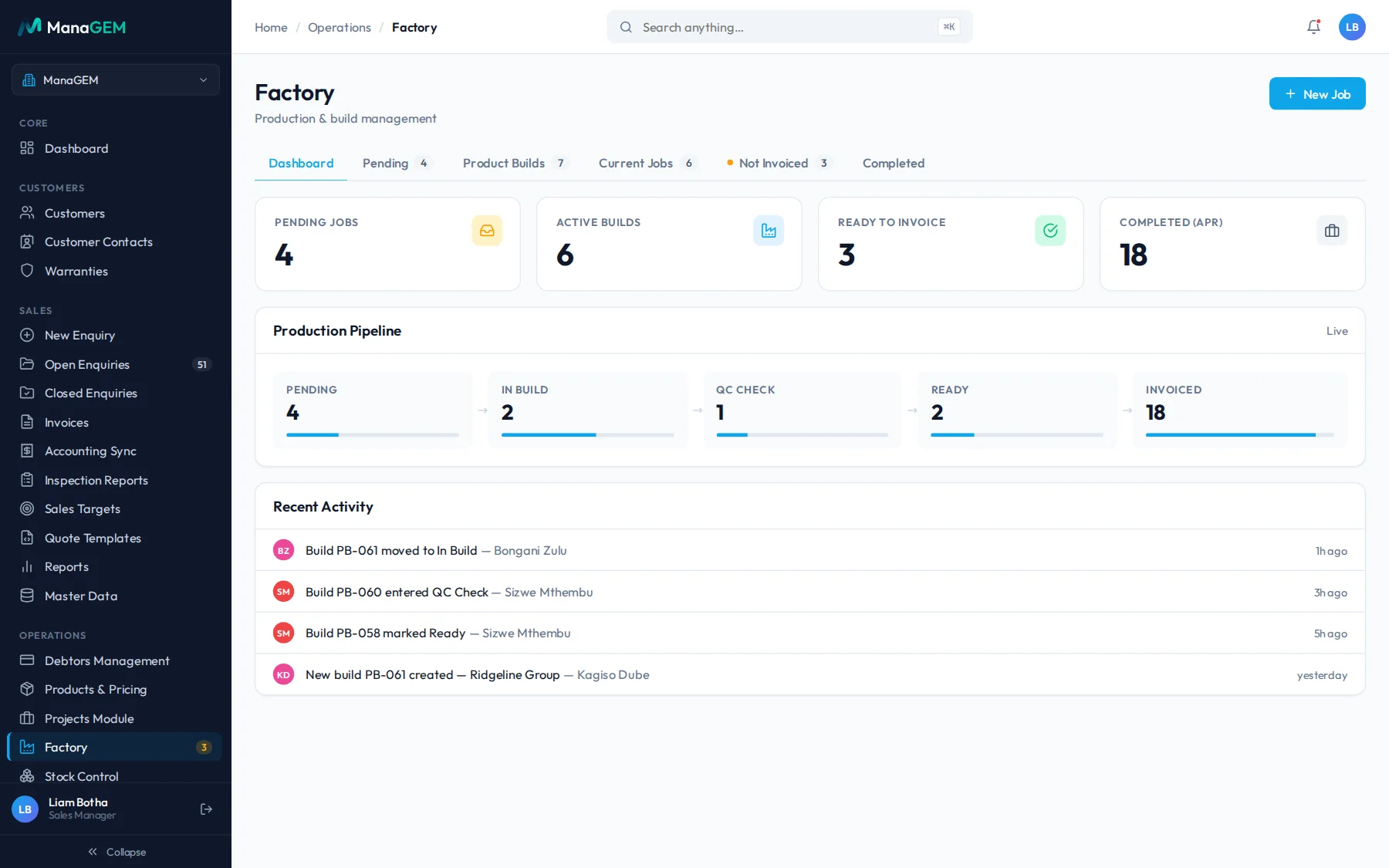Image resolution: width=1389 pixels, height=868 pixels.
Task: Go to Operations breadcrumb
Action: 340,27
